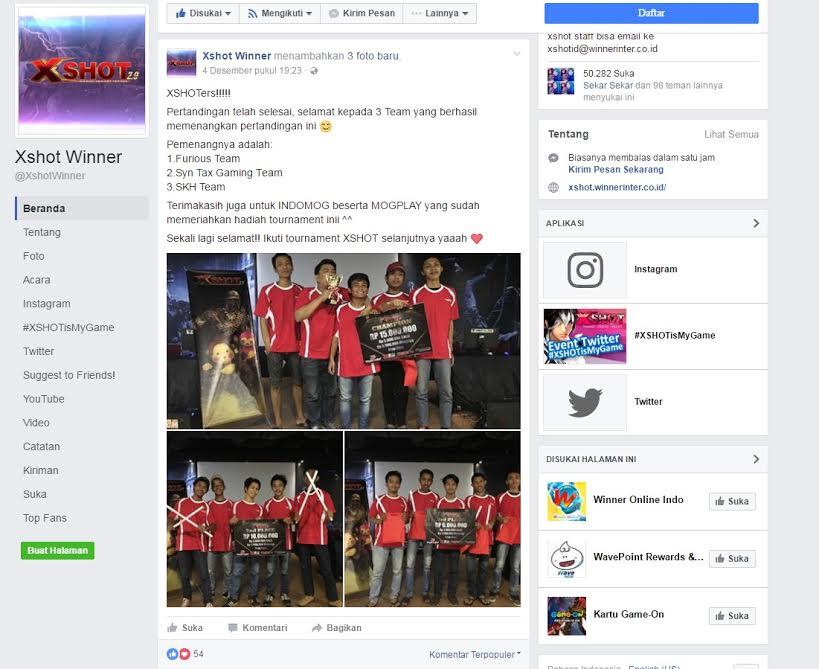This screenshot has width=819, height=669.
Task: Open the Xshot Winner post author link
Action: coord(237,56)
